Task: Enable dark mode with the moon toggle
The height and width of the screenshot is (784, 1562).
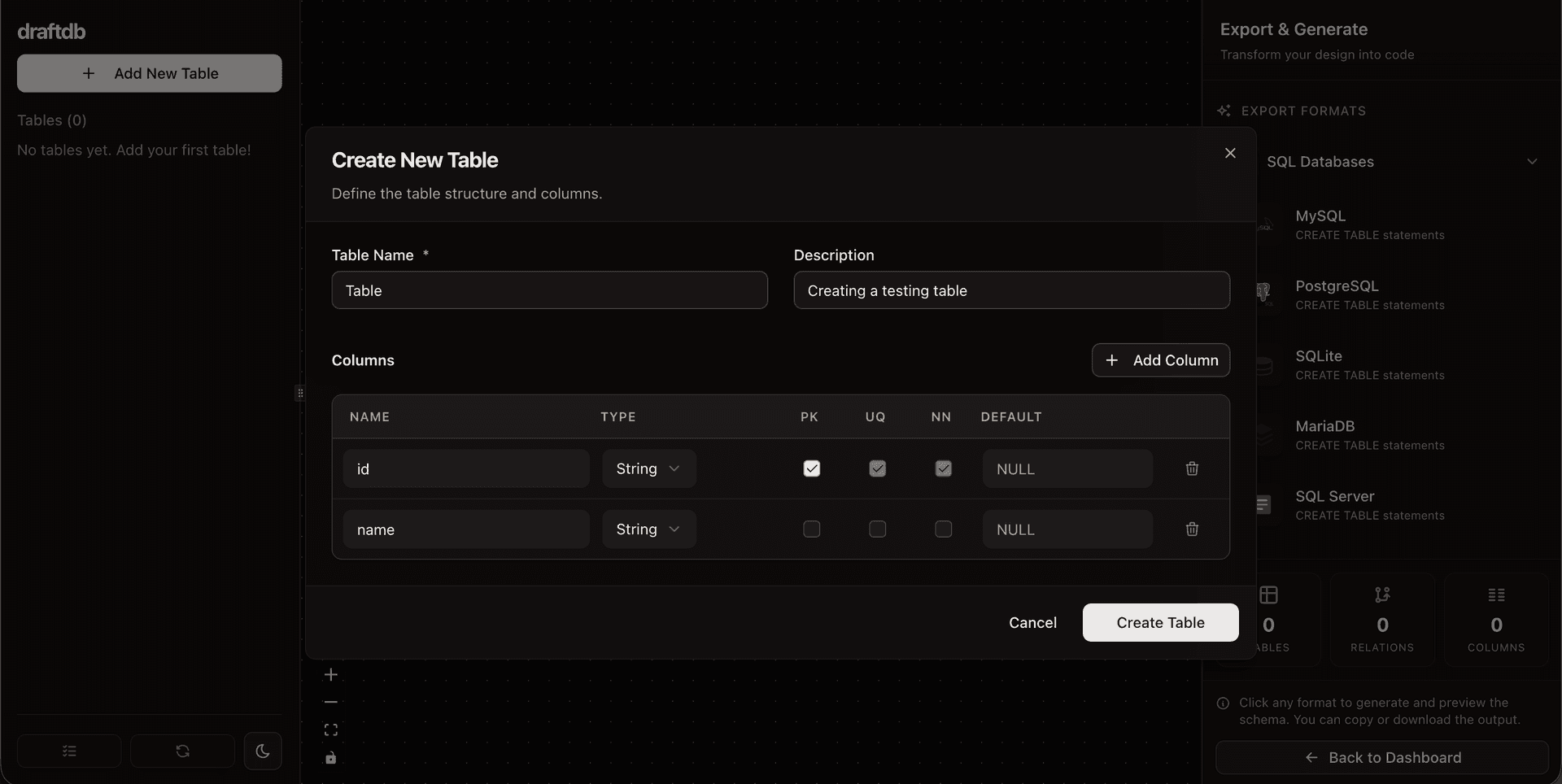Action: pyautogui.click(x=262, y=751)
